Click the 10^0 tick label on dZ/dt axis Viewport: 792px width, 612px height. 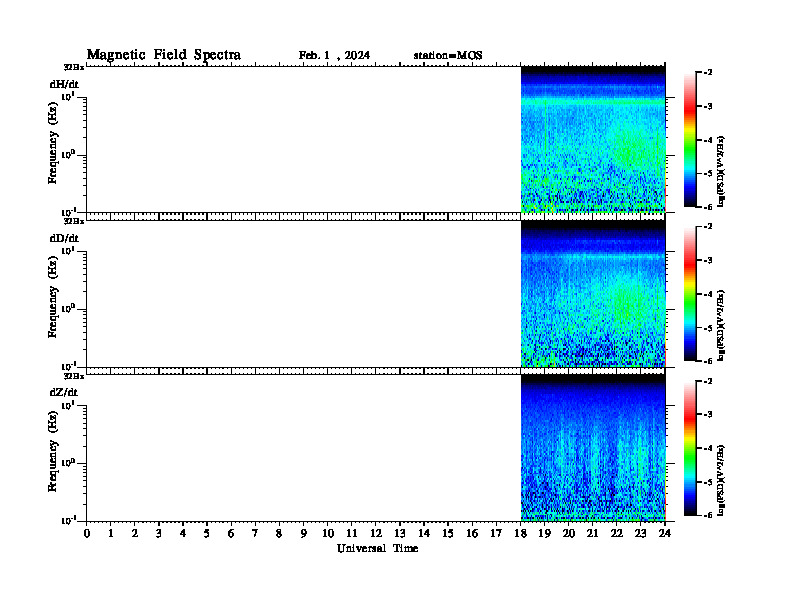point(68,463)
